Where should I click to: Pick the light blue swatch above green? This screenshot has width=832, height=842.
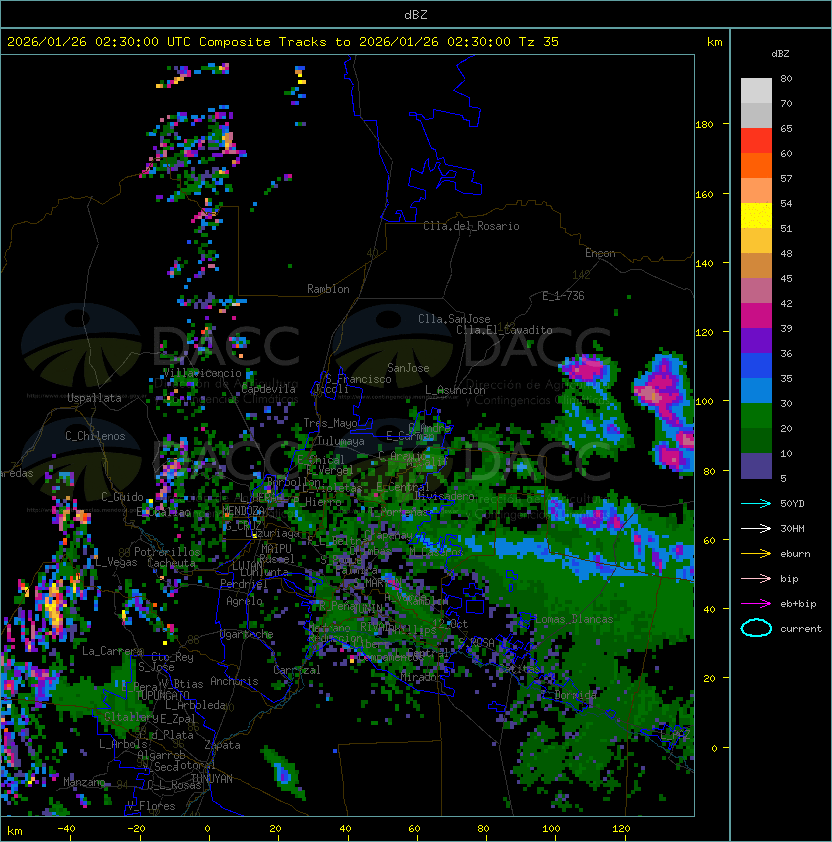(756, 390)
